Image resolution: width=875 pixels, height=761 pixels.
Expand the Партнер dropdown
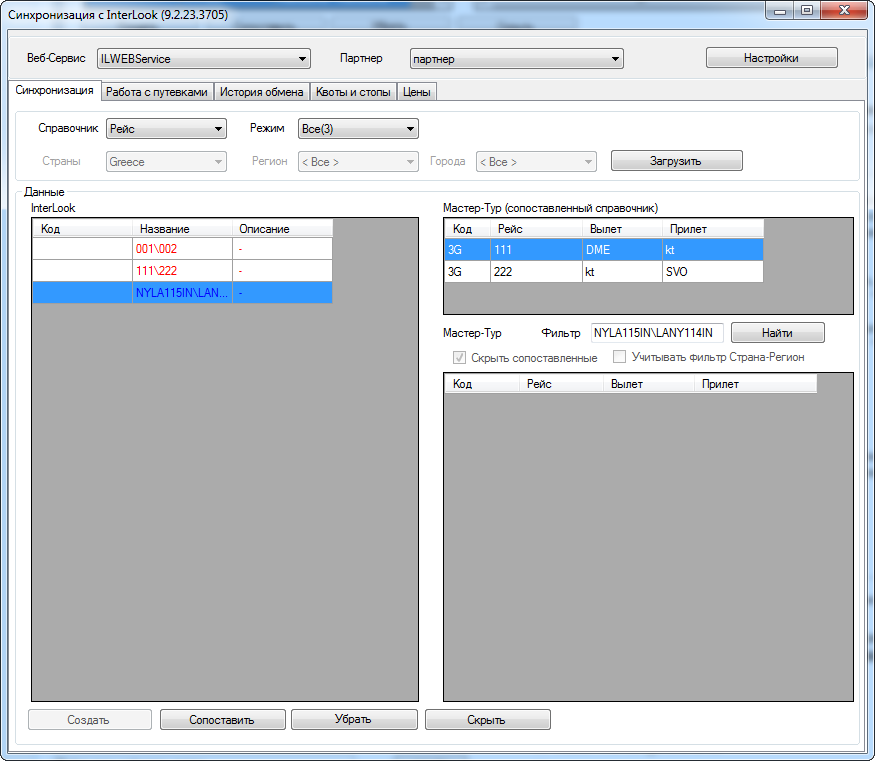point(516,59)
